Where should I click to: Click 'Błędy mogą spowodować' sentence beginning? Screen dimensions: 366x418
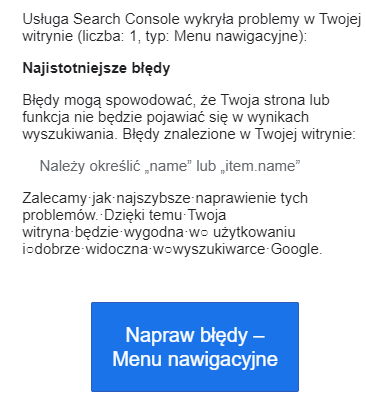[110, 100]
